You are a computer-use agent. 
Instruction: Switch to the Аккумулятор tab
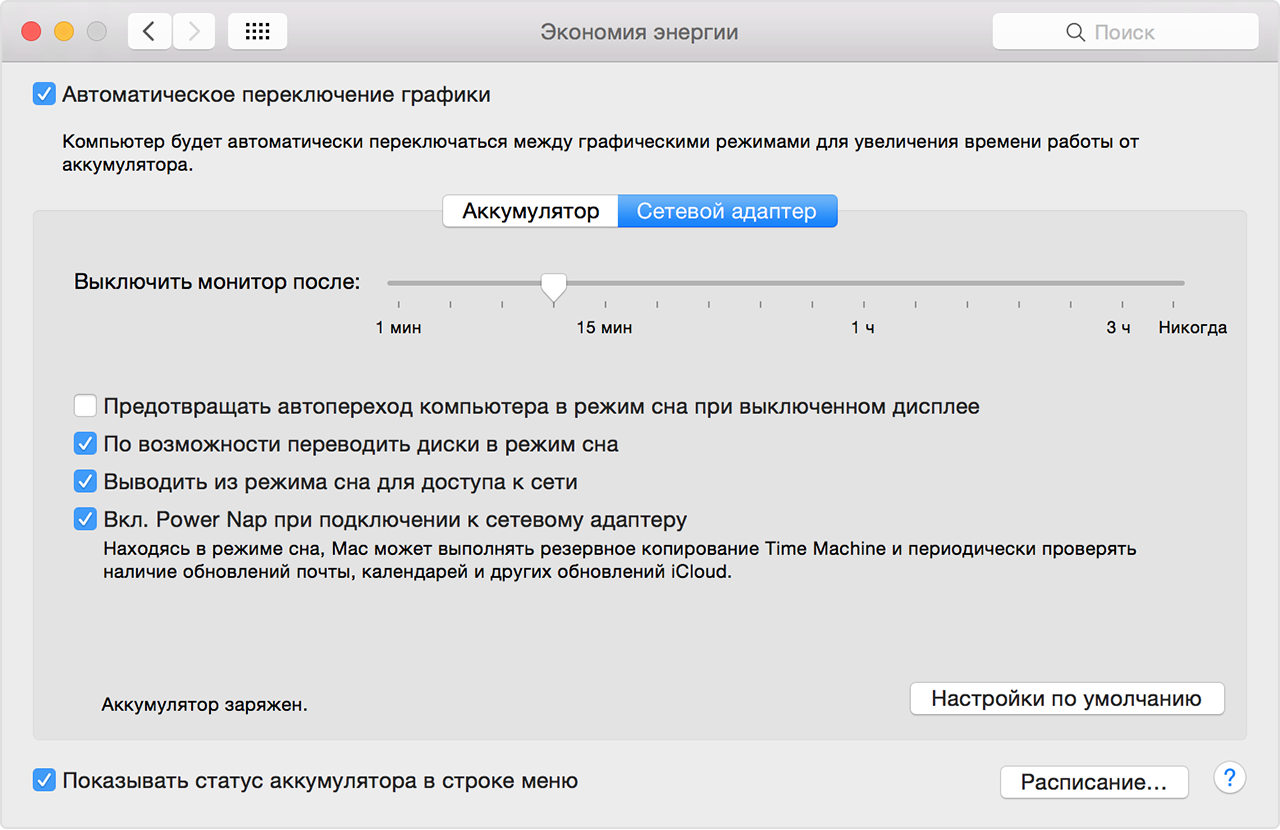coord(530,211)
